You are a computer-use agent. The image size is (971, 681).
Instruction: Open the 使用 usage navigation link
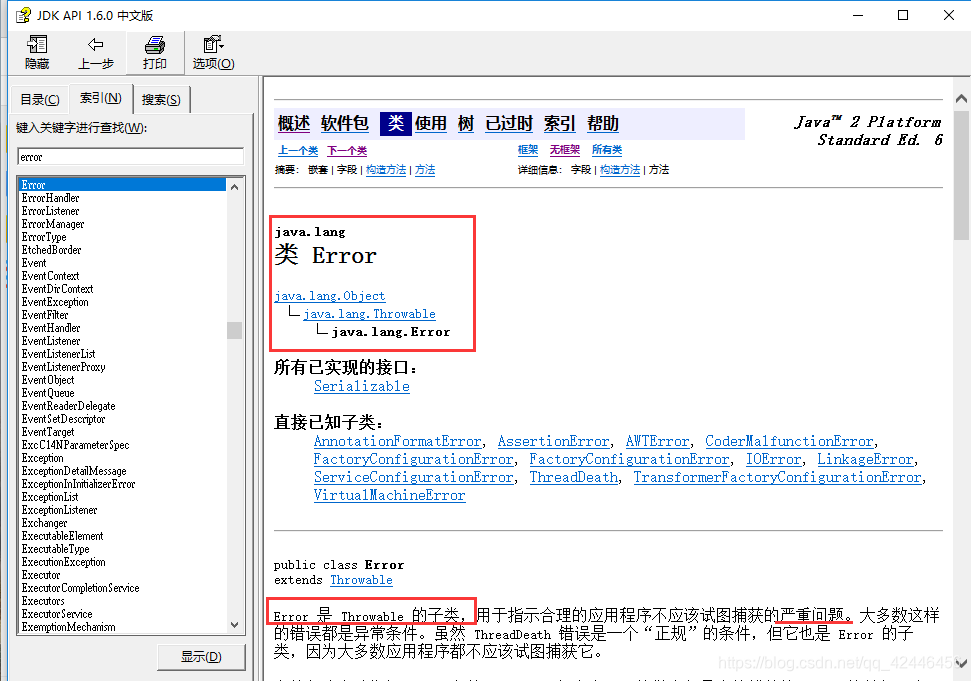click(430, 123)
